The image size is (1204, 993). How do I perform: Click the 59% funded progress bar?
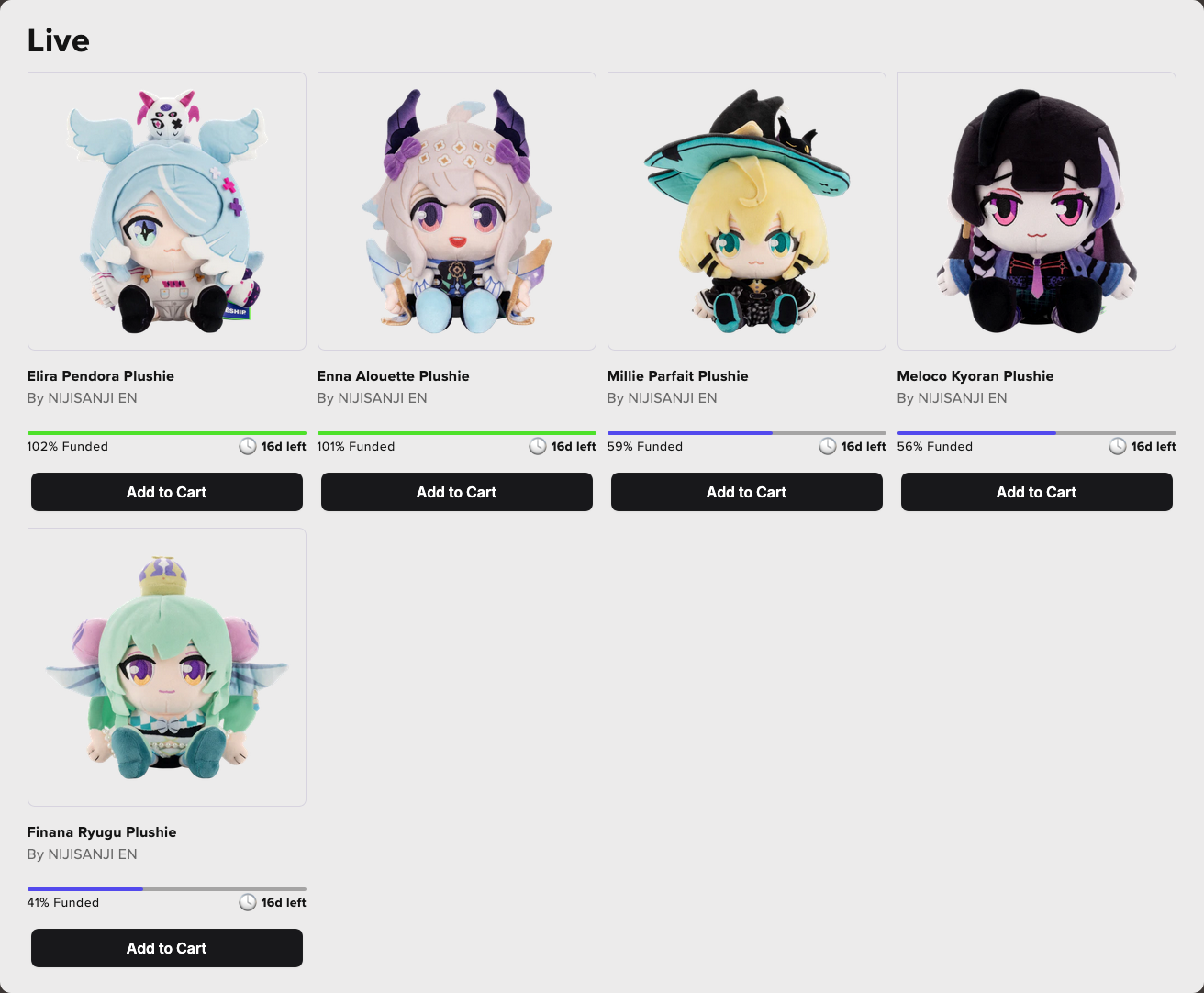coord(747,433)
